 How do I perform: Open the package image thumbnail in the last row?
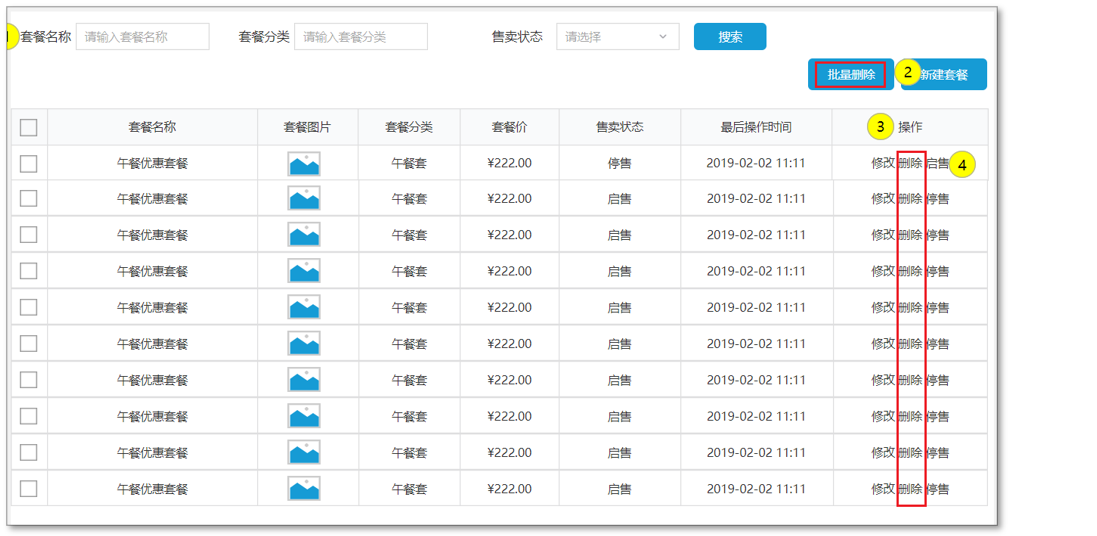[304, 489]
